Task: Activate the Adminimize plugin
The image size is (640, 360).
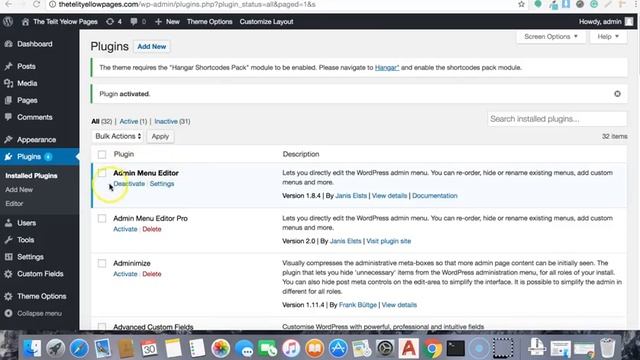Action: tap(125, 274)
